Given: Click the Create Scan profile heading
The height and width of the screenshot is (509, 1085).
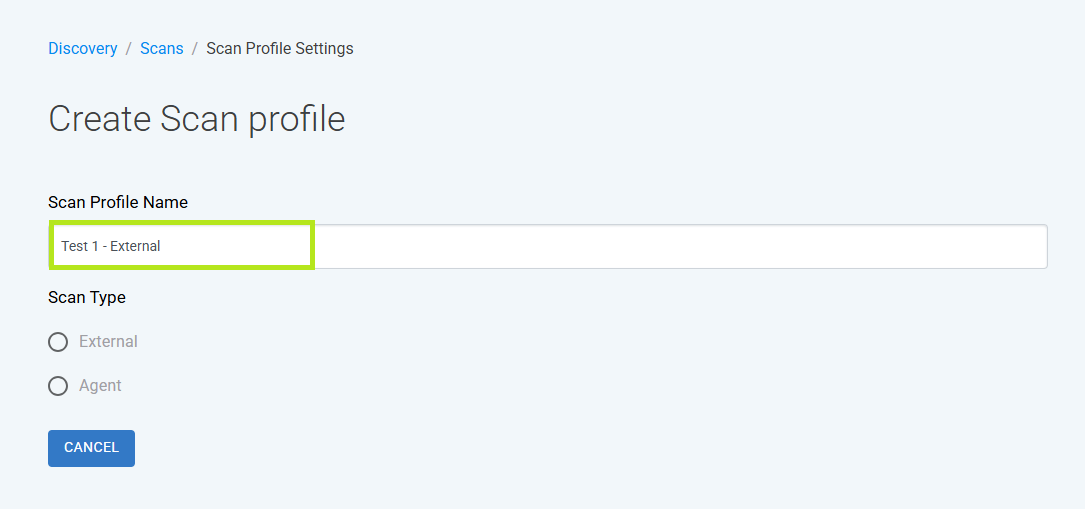Looking at the screenshot, I should pyautogui.click(x=197, y=119).
